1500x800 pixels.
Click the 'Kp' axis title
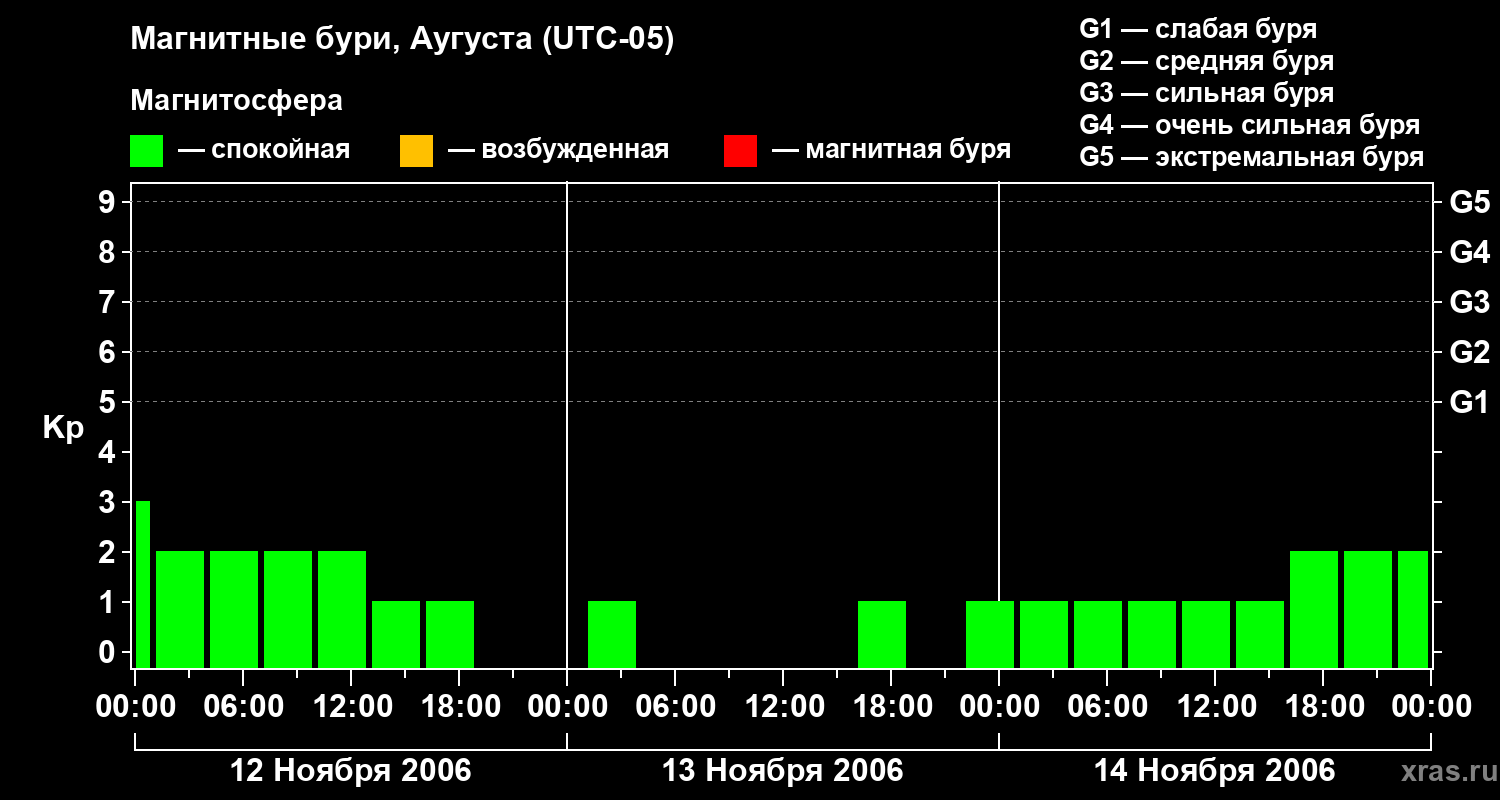(63, 428)
